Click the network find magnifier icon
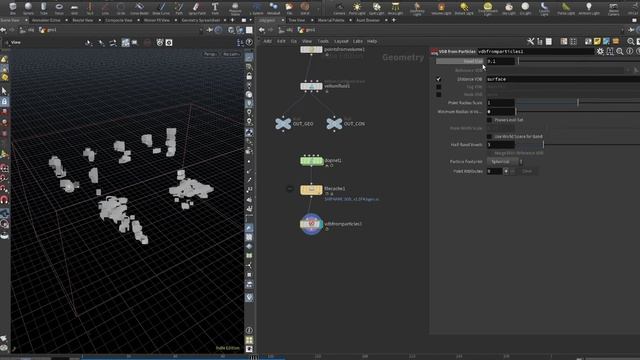 tap(631, 41)
